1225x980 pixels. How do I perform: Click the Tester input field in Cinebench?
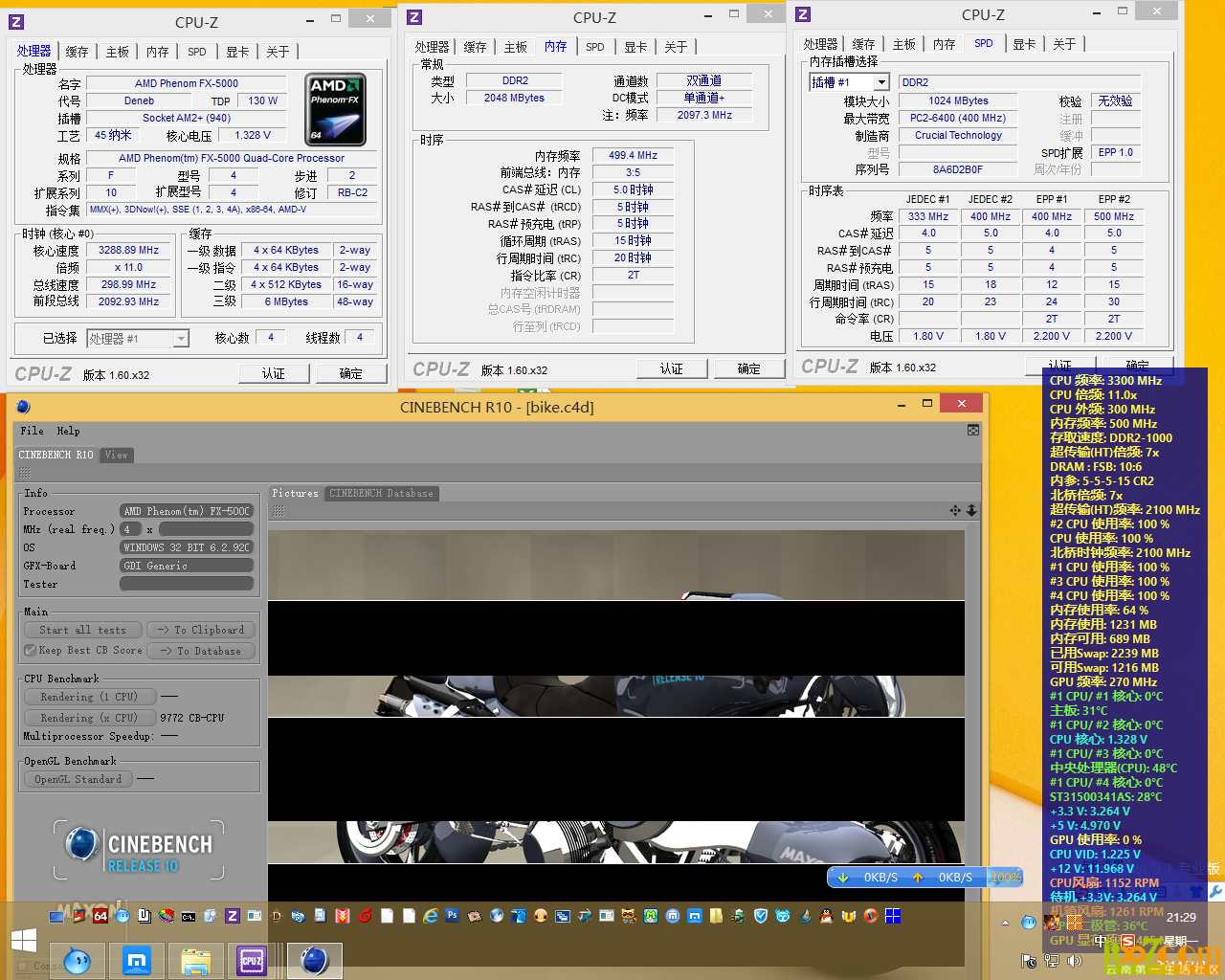coord(187,584)
